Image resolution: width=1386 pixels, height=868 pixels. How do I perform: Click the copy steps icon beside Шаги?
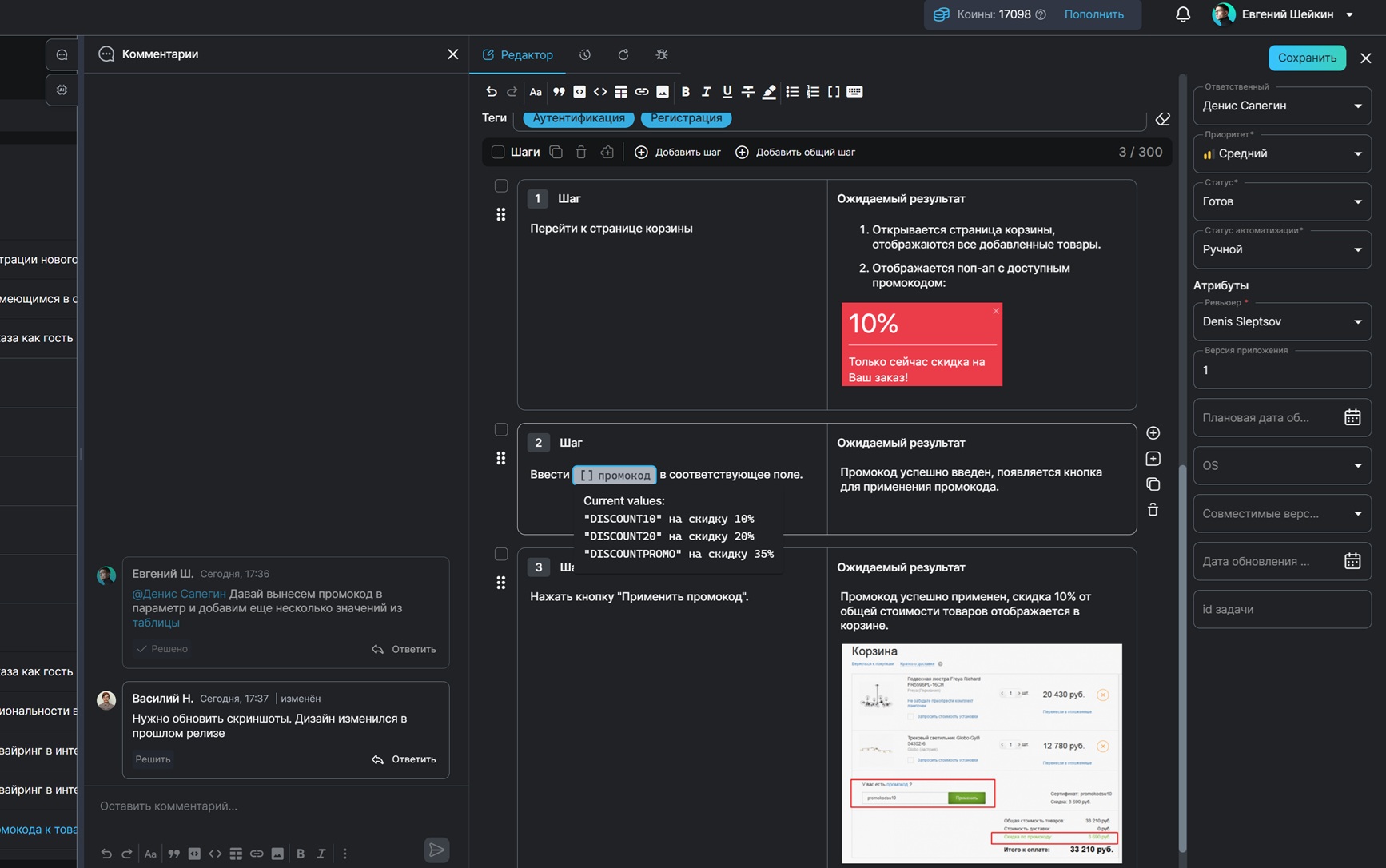pos(556,152)
